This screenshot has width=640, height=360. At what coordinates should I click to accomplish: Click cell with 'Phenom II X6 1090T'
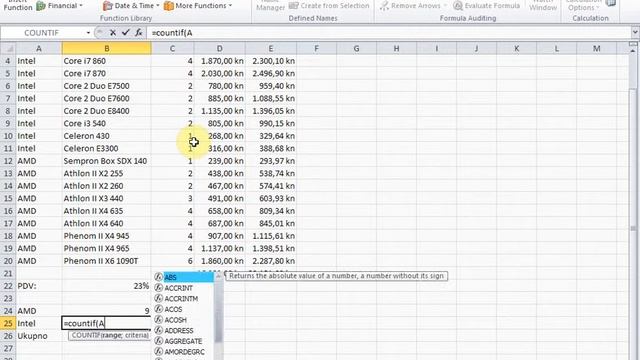tap(107, 261)
